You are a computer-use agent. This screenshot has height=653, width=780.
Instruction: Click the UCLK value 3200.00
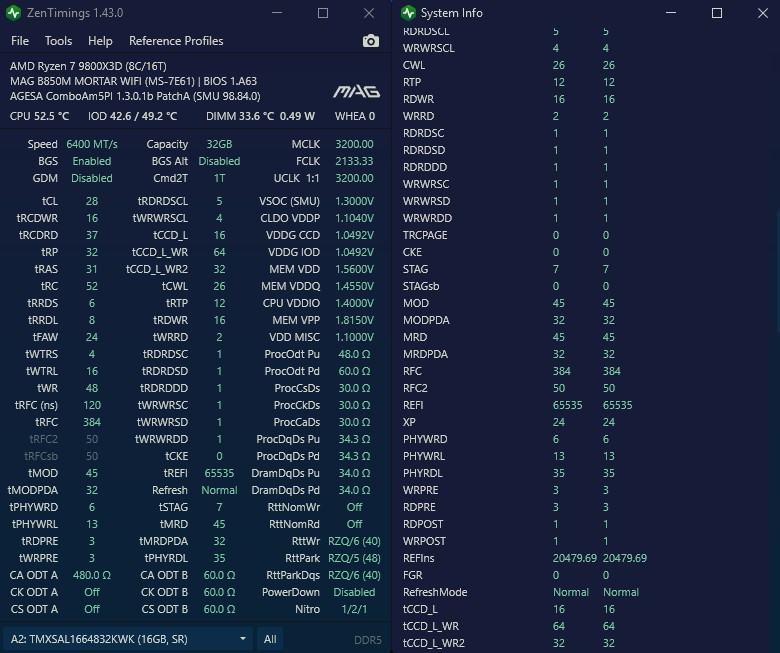354,178
